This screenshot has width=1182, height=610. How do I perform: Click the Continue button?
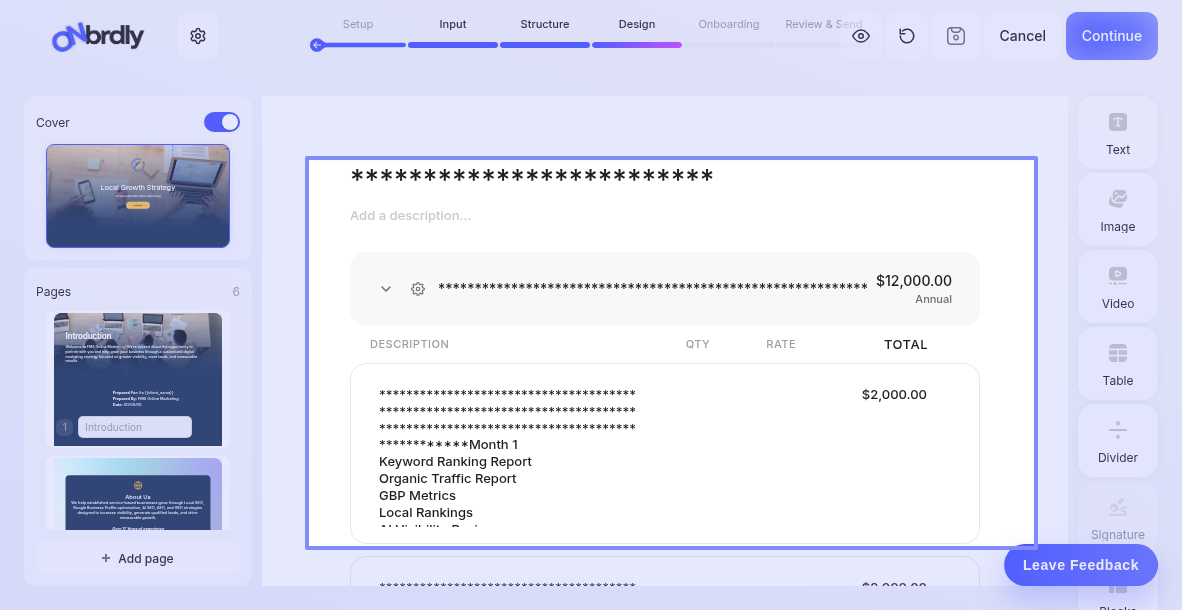point(1112,36)
